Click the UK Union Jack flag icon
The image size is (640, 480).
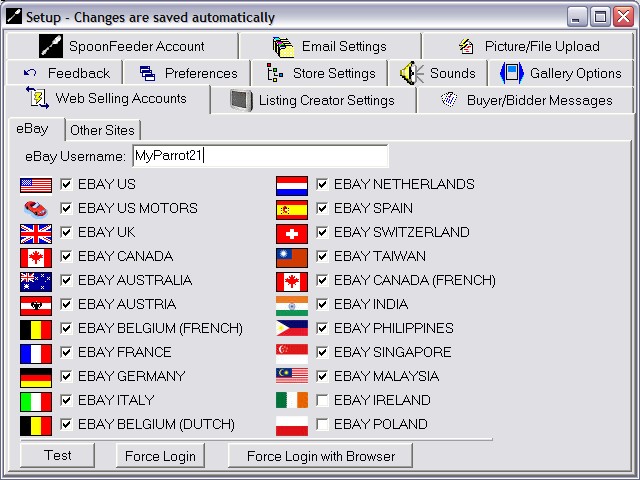(x=36, y=233)
